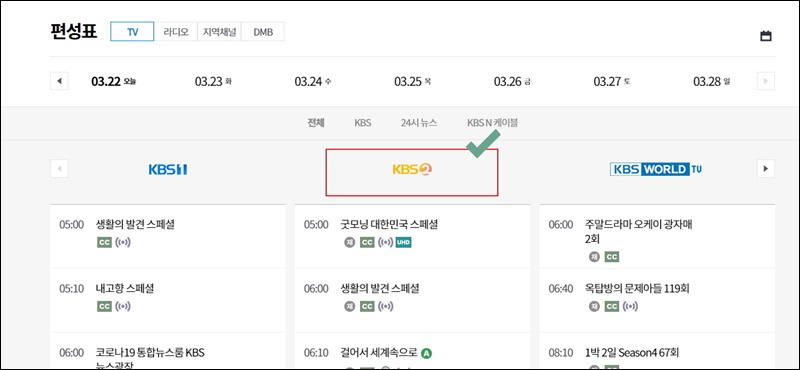The height and width of the screenshot is (370, 800).
Task: Switch to the 라디오 schedule tab
Action: (x=176, y=32)
